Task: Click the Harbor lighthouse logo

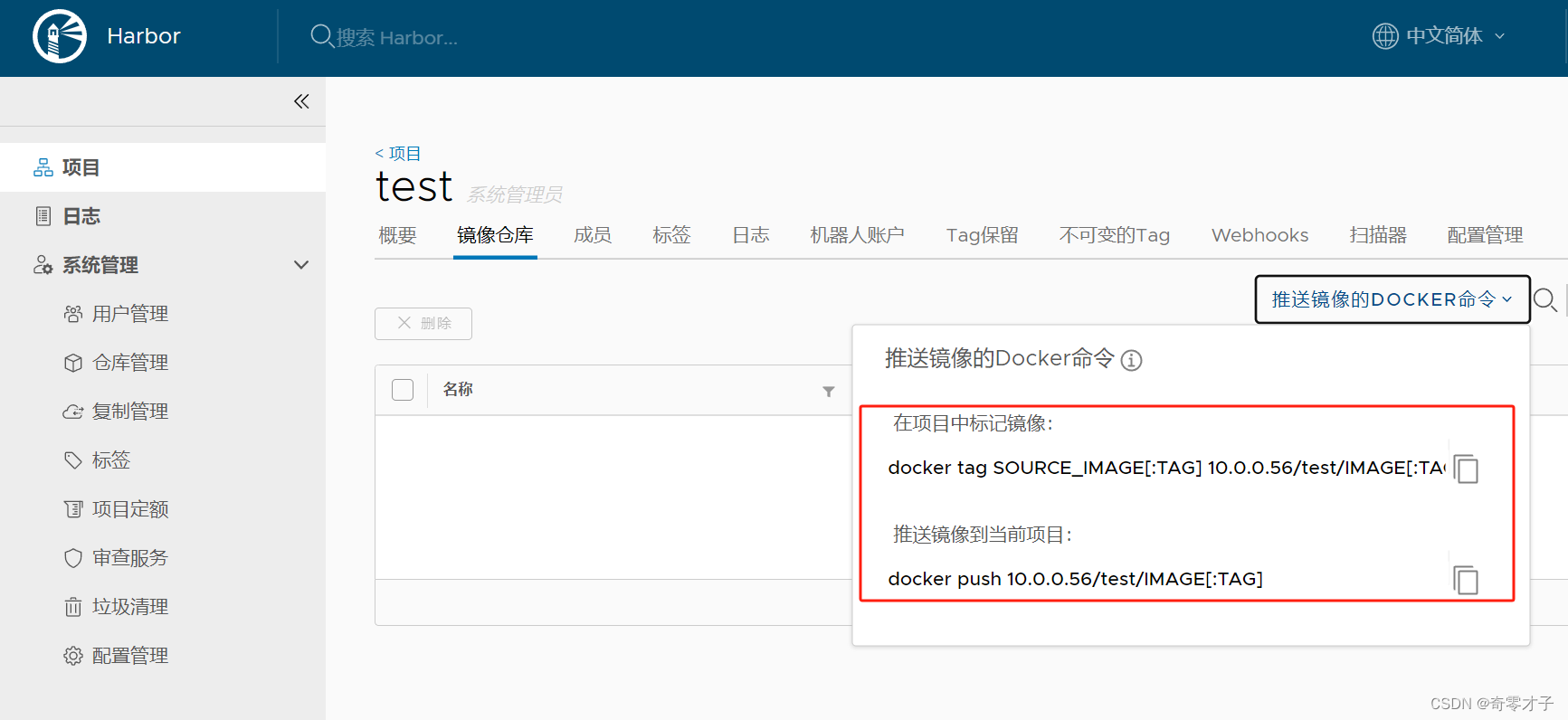Action: click(x=60, y=36)
